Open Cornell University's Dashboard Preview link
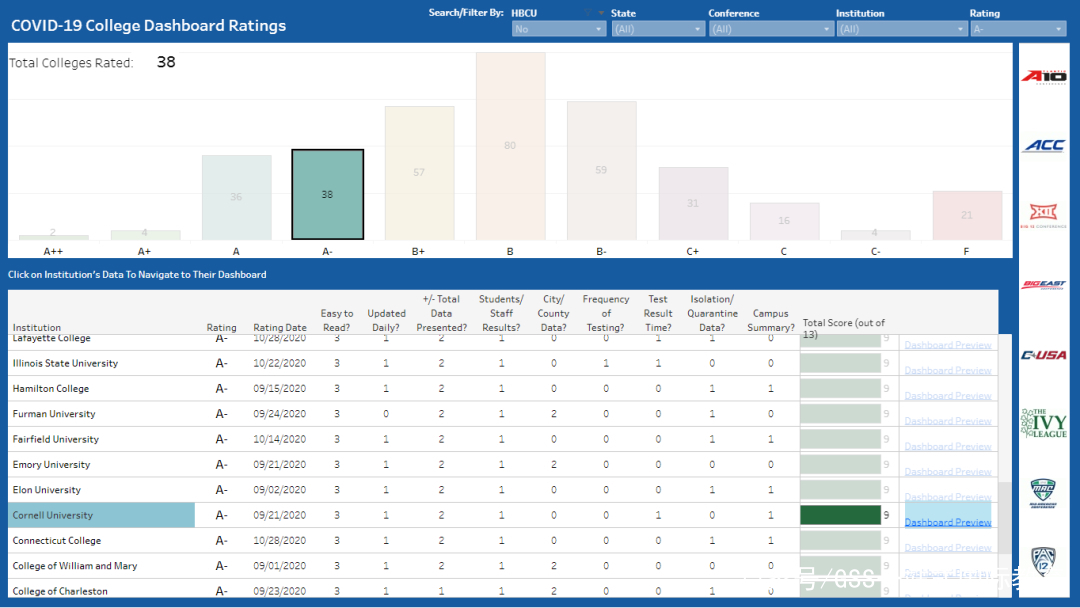1080x608 pixels. click(x=948, y=522)
